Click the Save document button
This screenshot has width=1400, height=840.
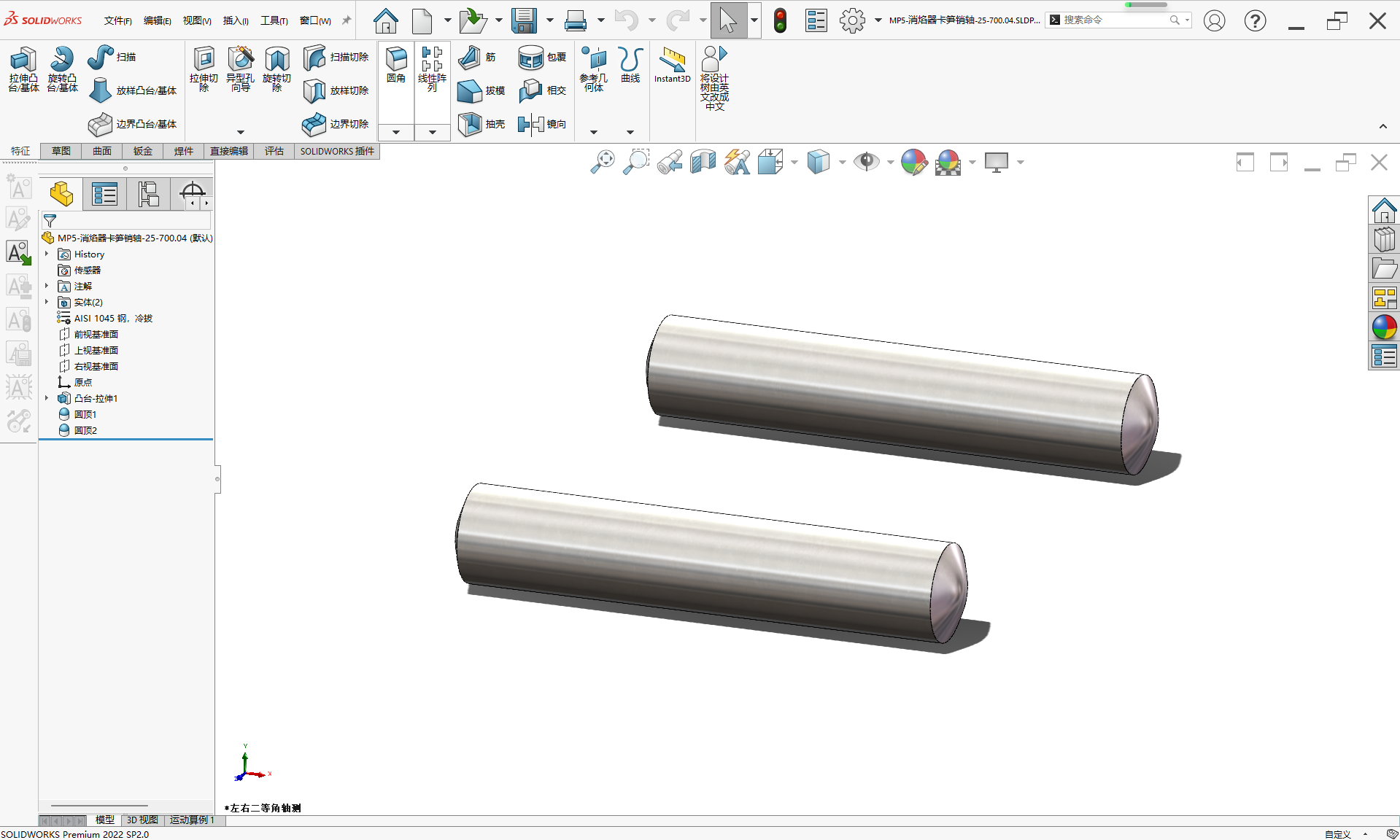click(x=524, y=20)
